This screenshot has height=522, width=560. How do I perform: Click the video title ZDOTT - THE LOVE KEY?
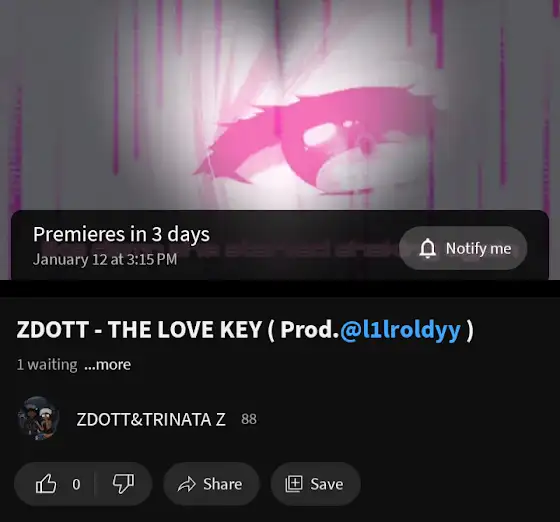[139, 329]
